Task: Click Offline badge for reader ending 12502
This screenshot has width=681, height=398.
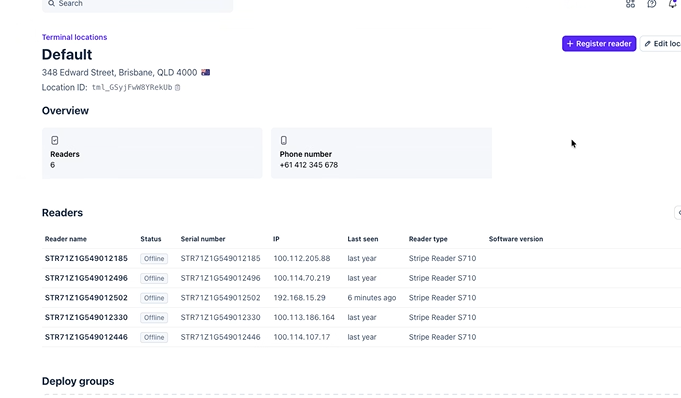Action: pos(154,298)
